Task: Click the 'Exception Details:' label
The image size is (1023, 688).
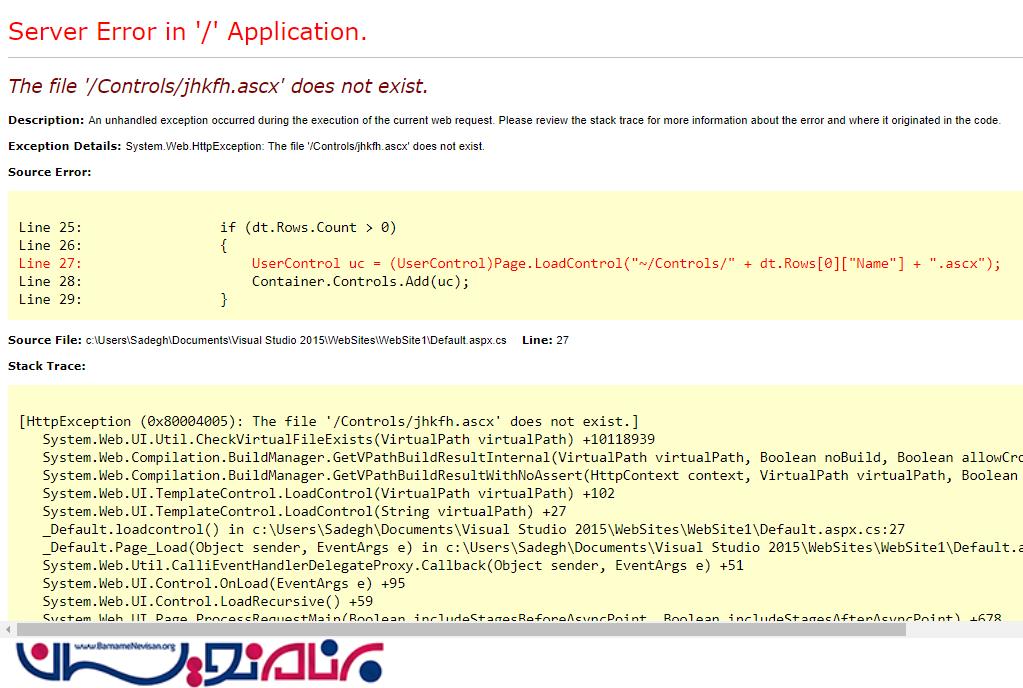Action: click(x=64, y=146)
